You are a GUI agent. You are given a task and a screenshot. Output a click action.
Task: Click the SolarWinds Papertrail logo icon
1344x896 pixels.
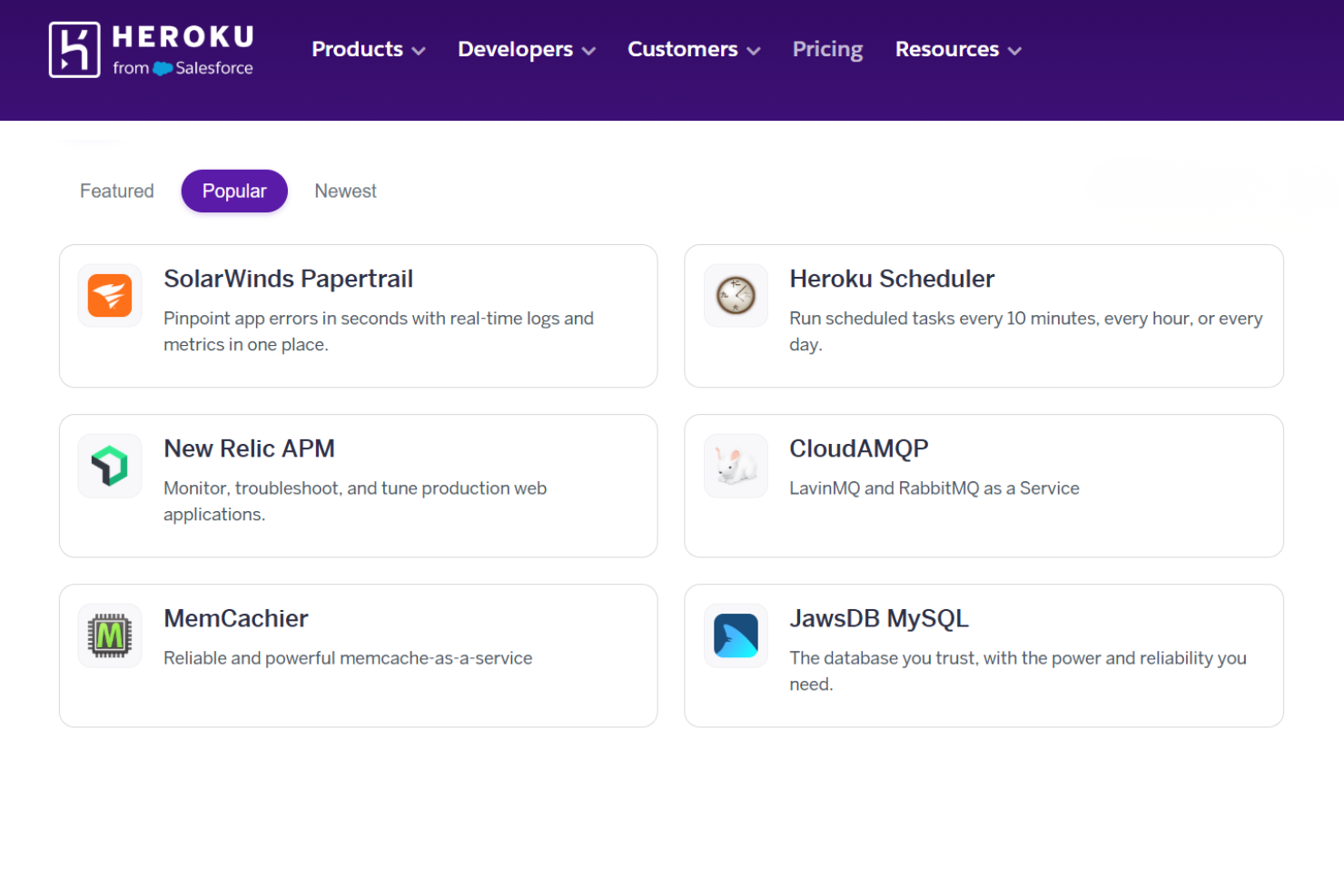109,295
